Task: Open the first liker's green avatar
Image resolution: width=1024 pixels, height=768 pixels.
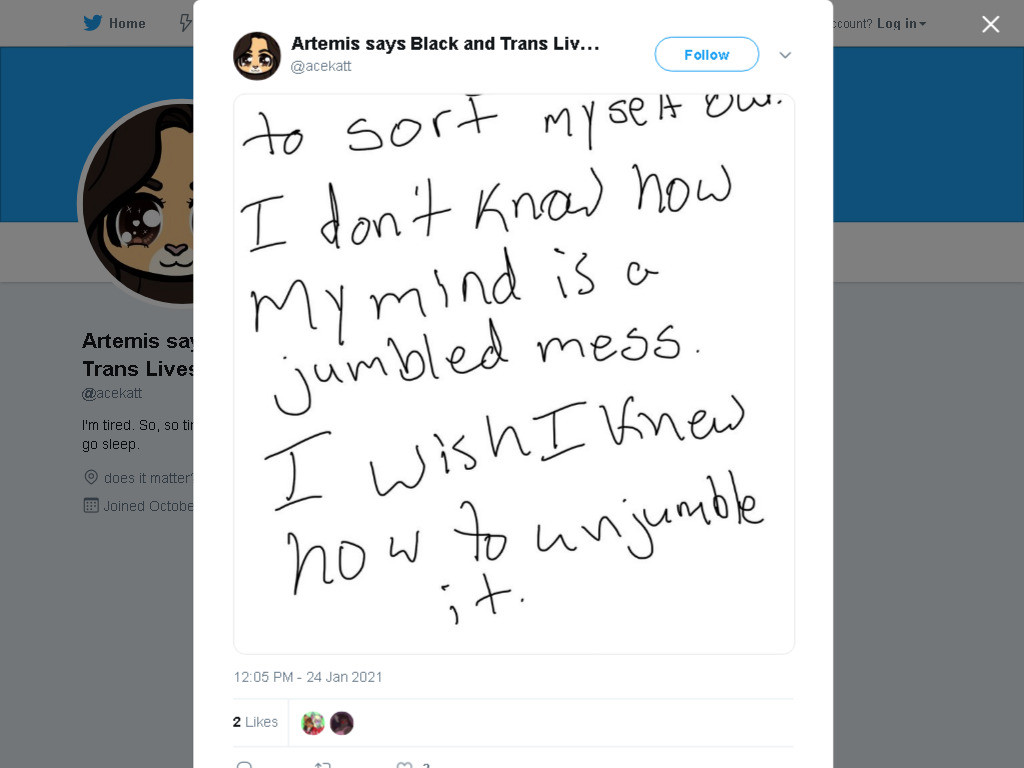Action: pos(313,723)
